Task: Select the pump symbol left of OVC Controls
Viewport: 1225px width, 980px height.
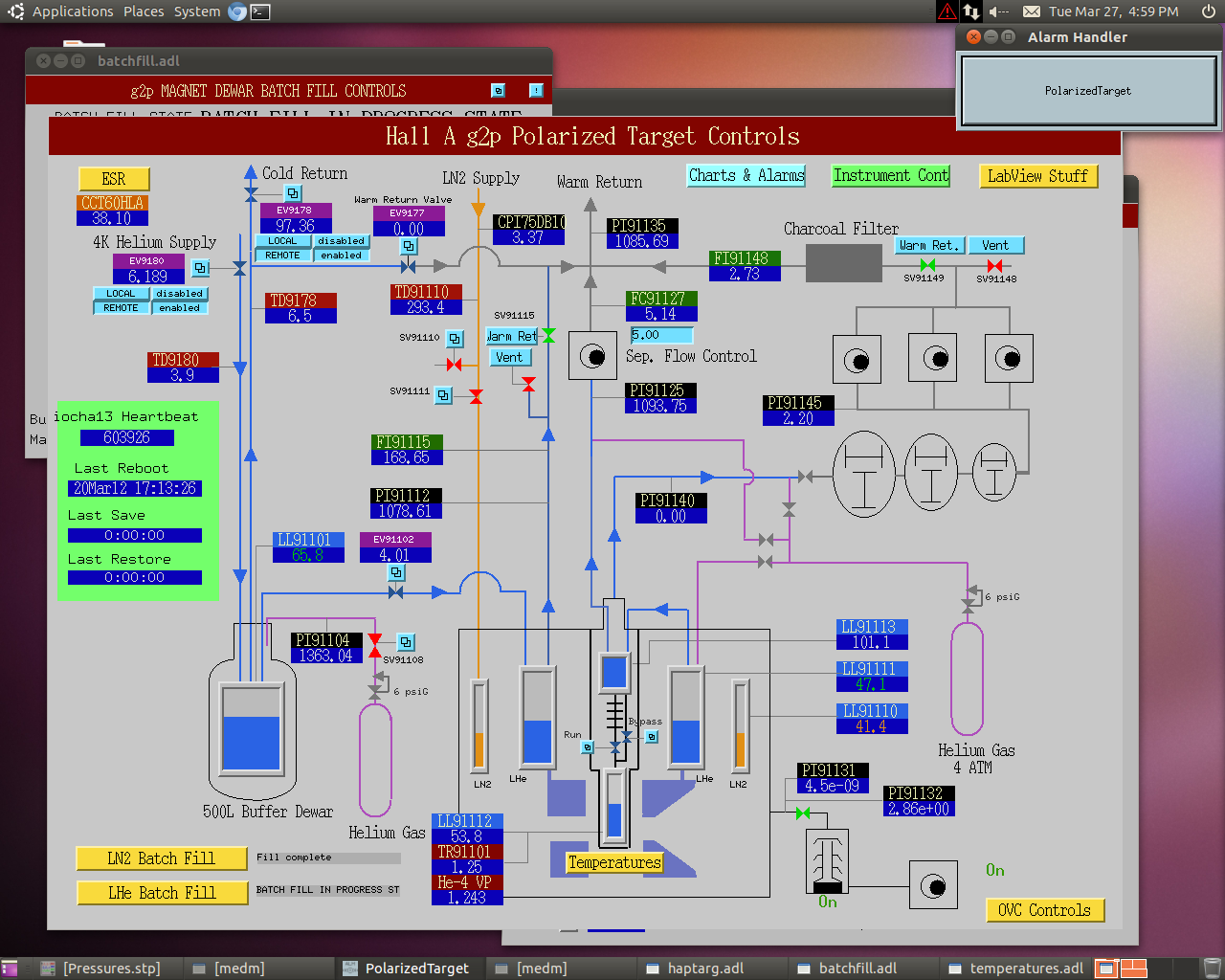Action: (933, 885)
